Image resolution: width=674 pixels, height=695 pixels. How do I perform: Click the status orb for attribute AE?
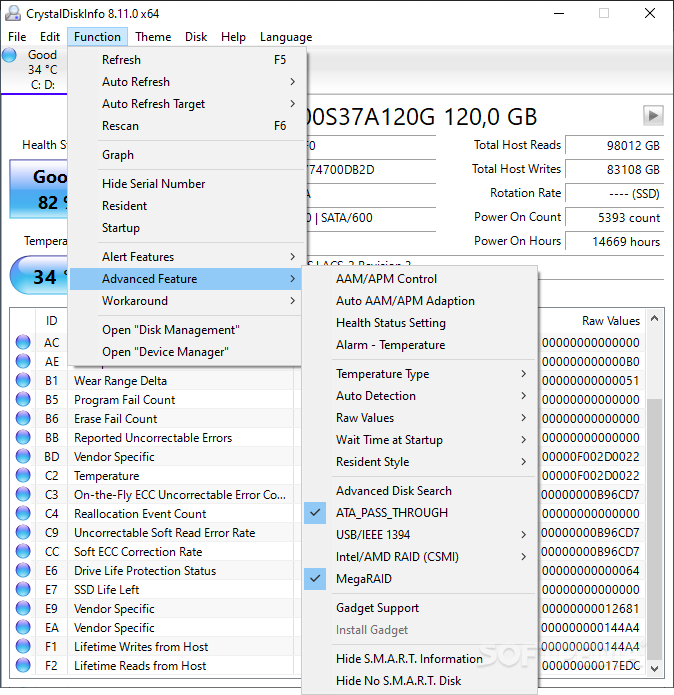coord(23,361)
